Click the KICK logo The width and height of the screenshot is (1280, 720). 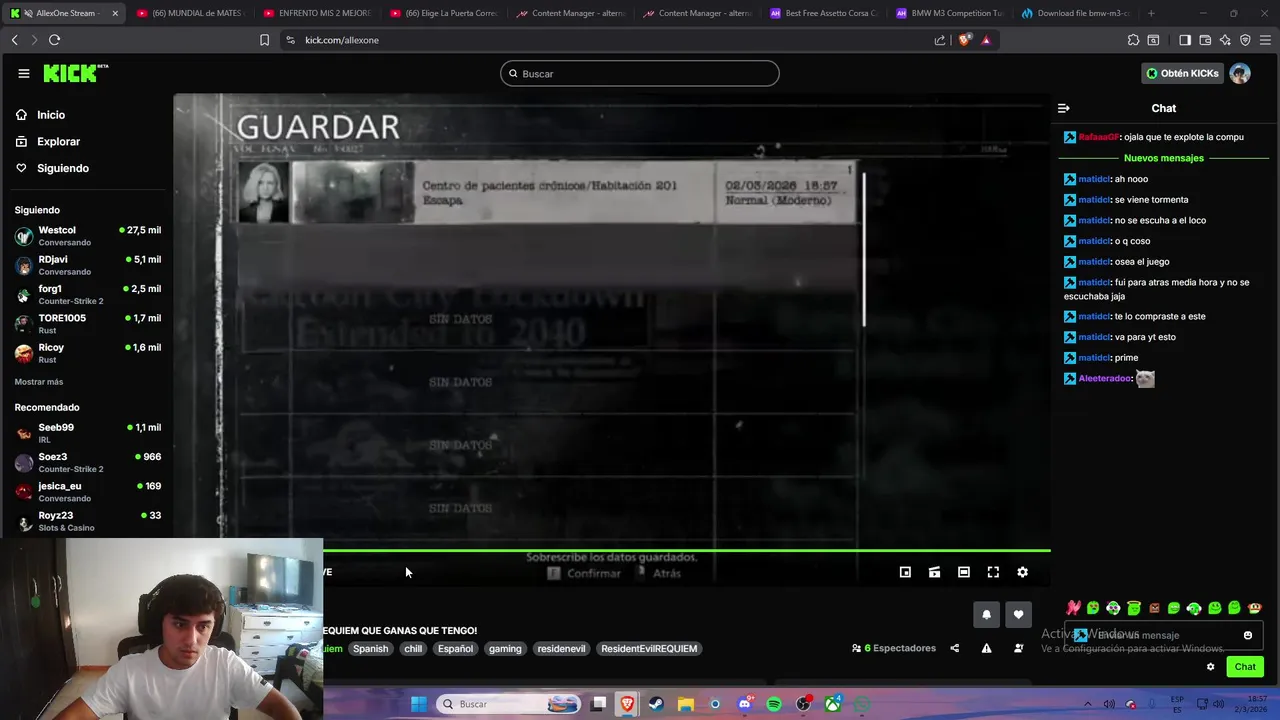tap(75, 73)
